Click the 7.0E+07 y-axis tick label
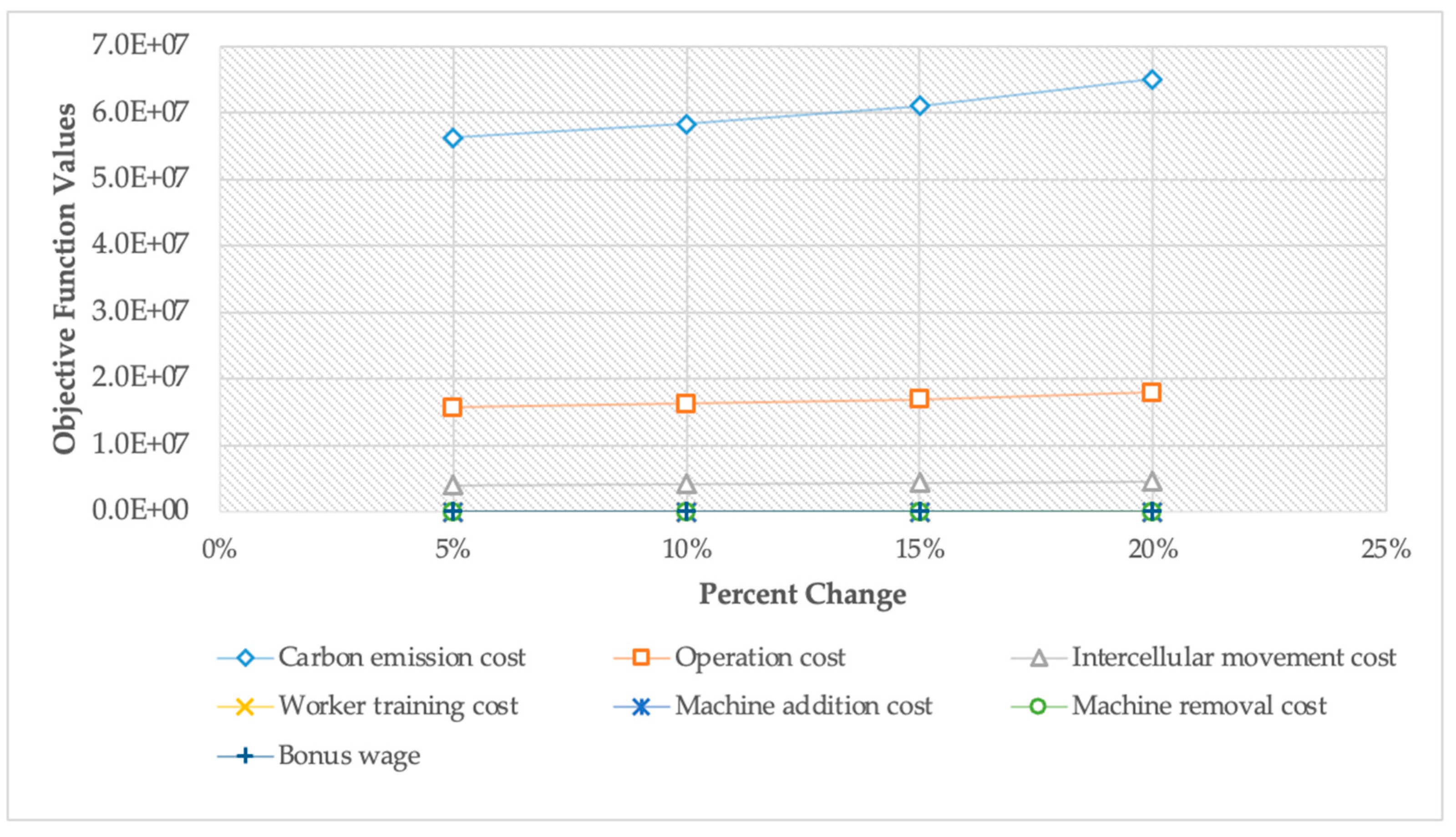This screenshot has height=837, width=1456. click(x=140, y=45)
